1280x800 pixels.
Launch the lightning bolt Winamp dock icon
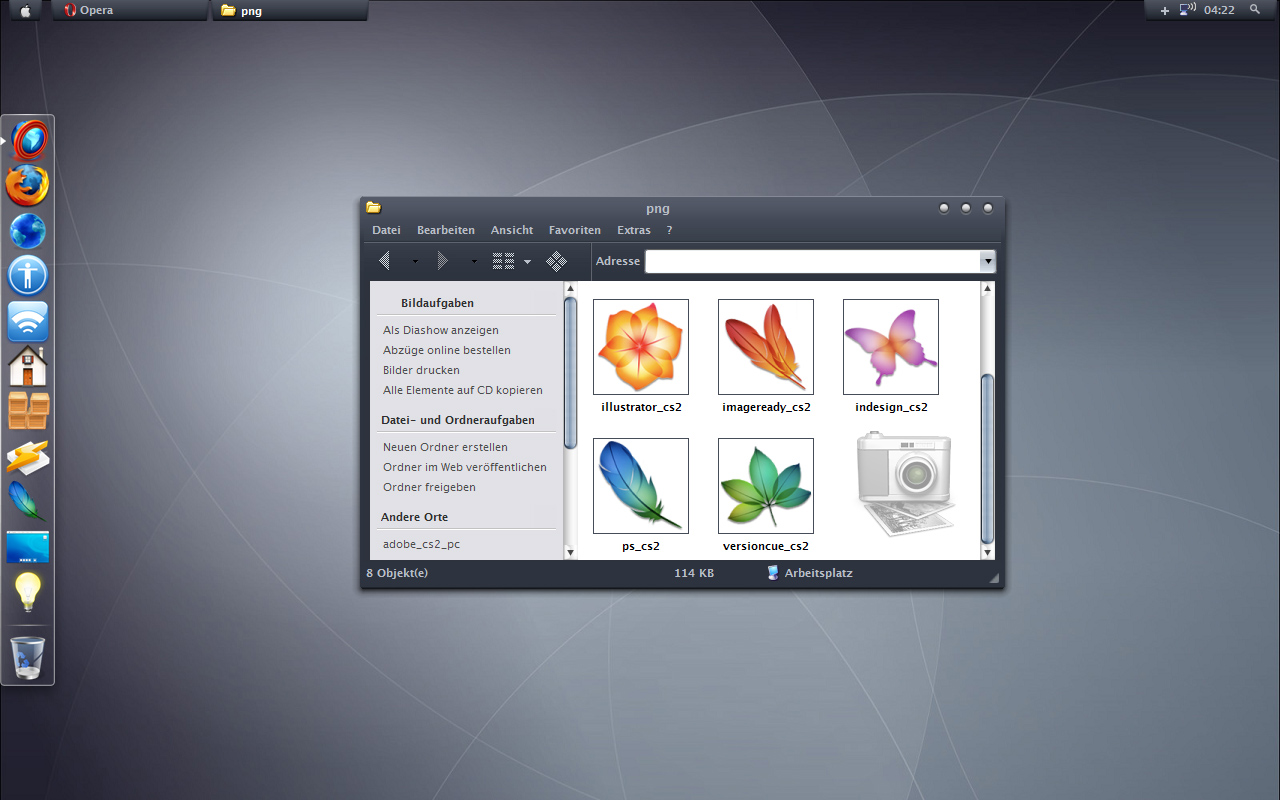tap(28, 457)
